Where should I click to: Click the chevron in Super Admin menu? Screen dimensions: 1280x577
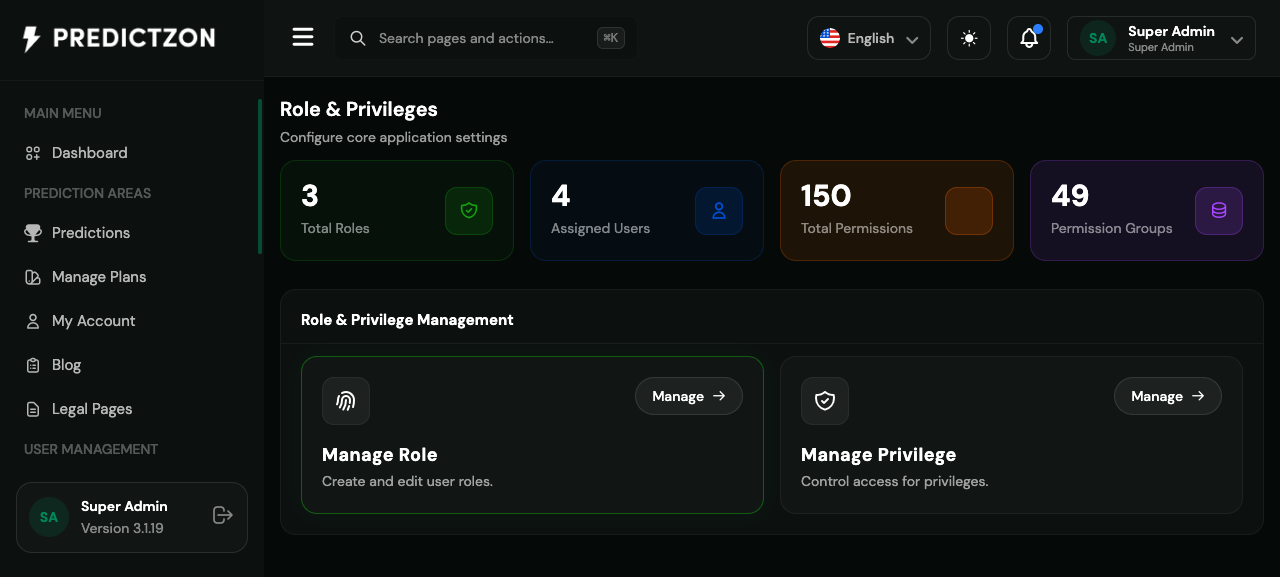pos(1237,39)
